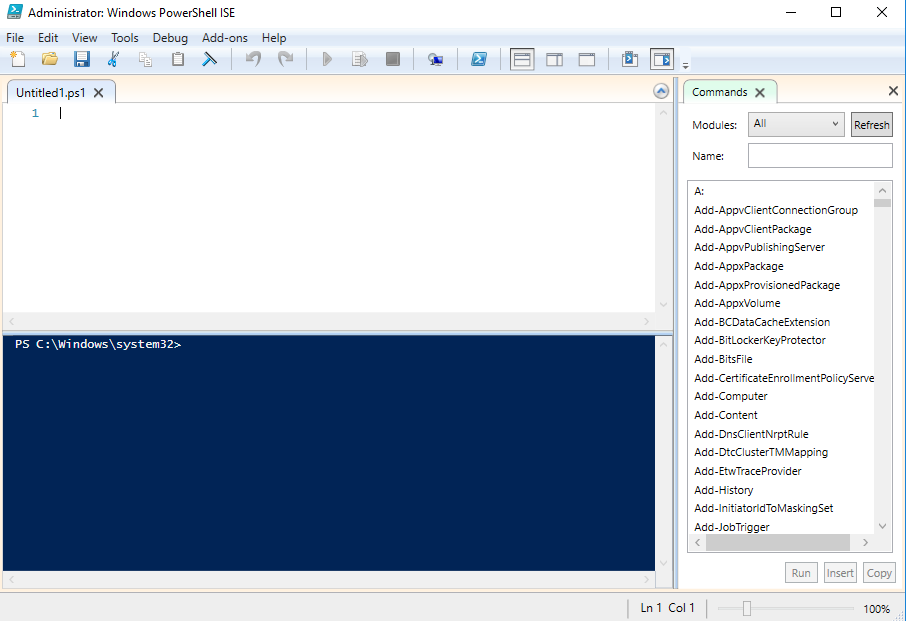Click the Paste clipboard icon
The width and height of the screenshot is (906, 621).
(x=177, y=59)
